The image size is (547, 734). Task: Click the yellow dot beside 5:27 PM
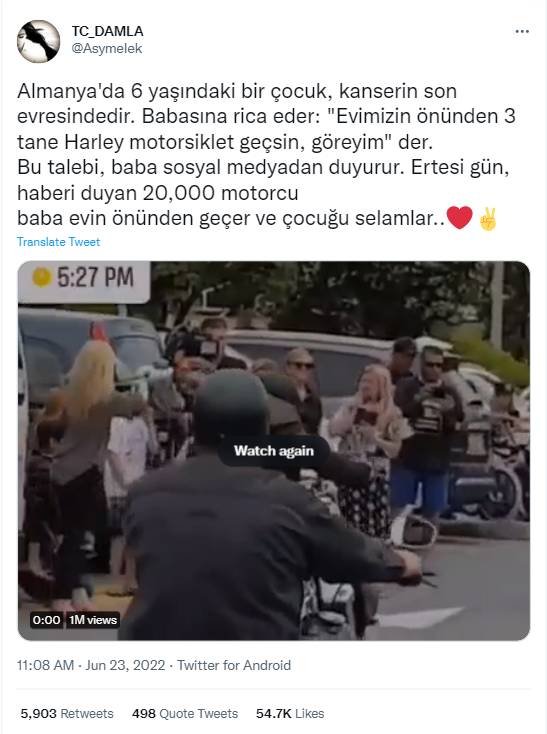tap(41, 277)
